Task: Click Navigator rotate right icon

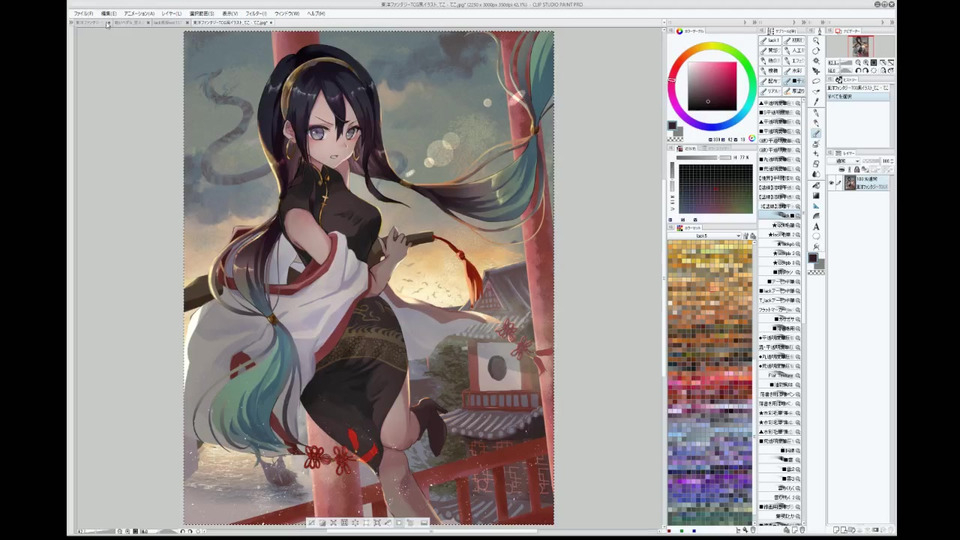Action: coord(866,70)
